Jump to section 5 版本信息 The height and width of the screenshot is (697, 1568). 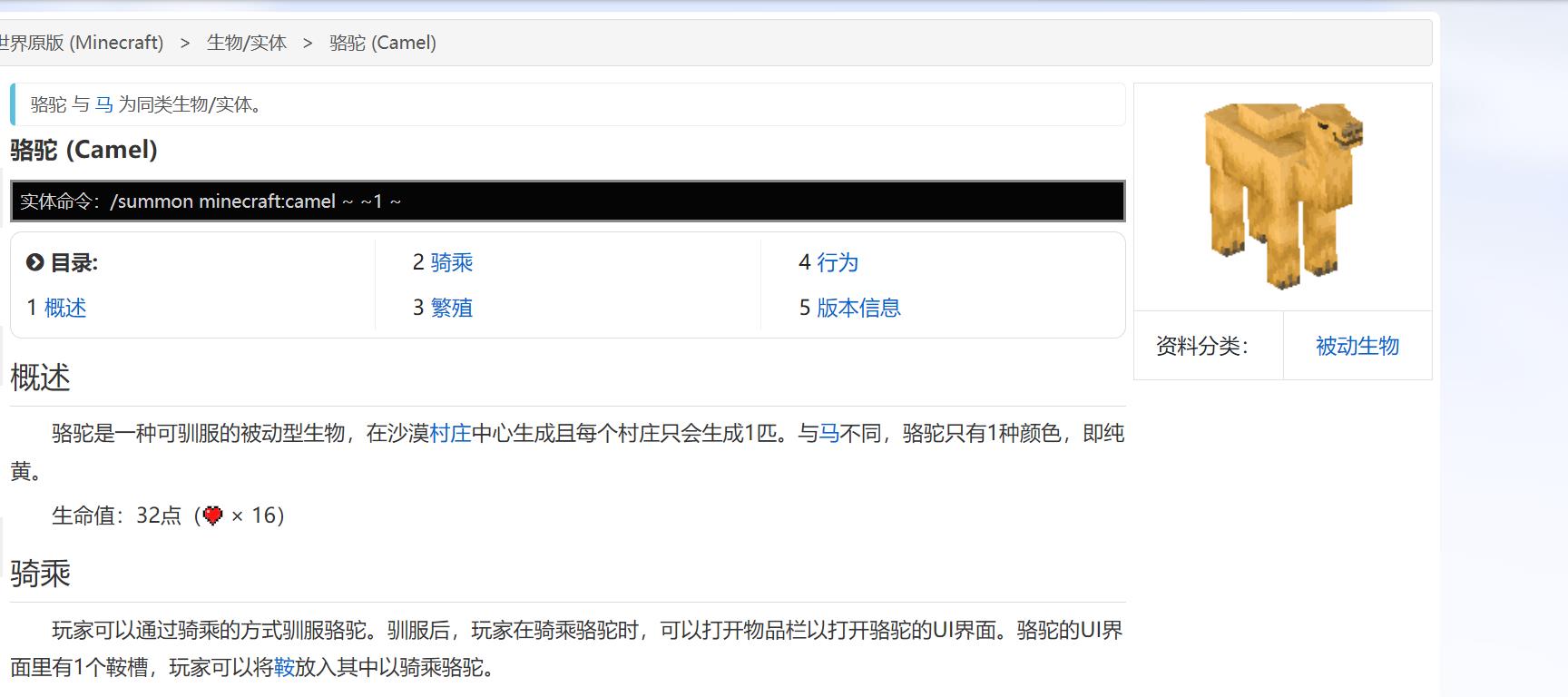[858, 308]
